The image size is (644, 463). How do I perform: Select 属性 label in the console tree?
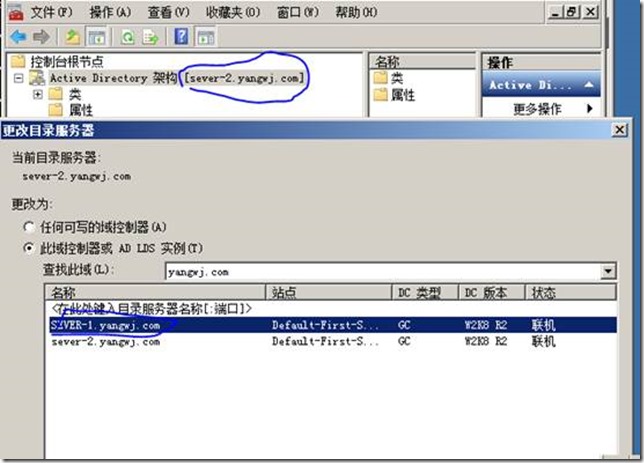(x=80, y=110)
